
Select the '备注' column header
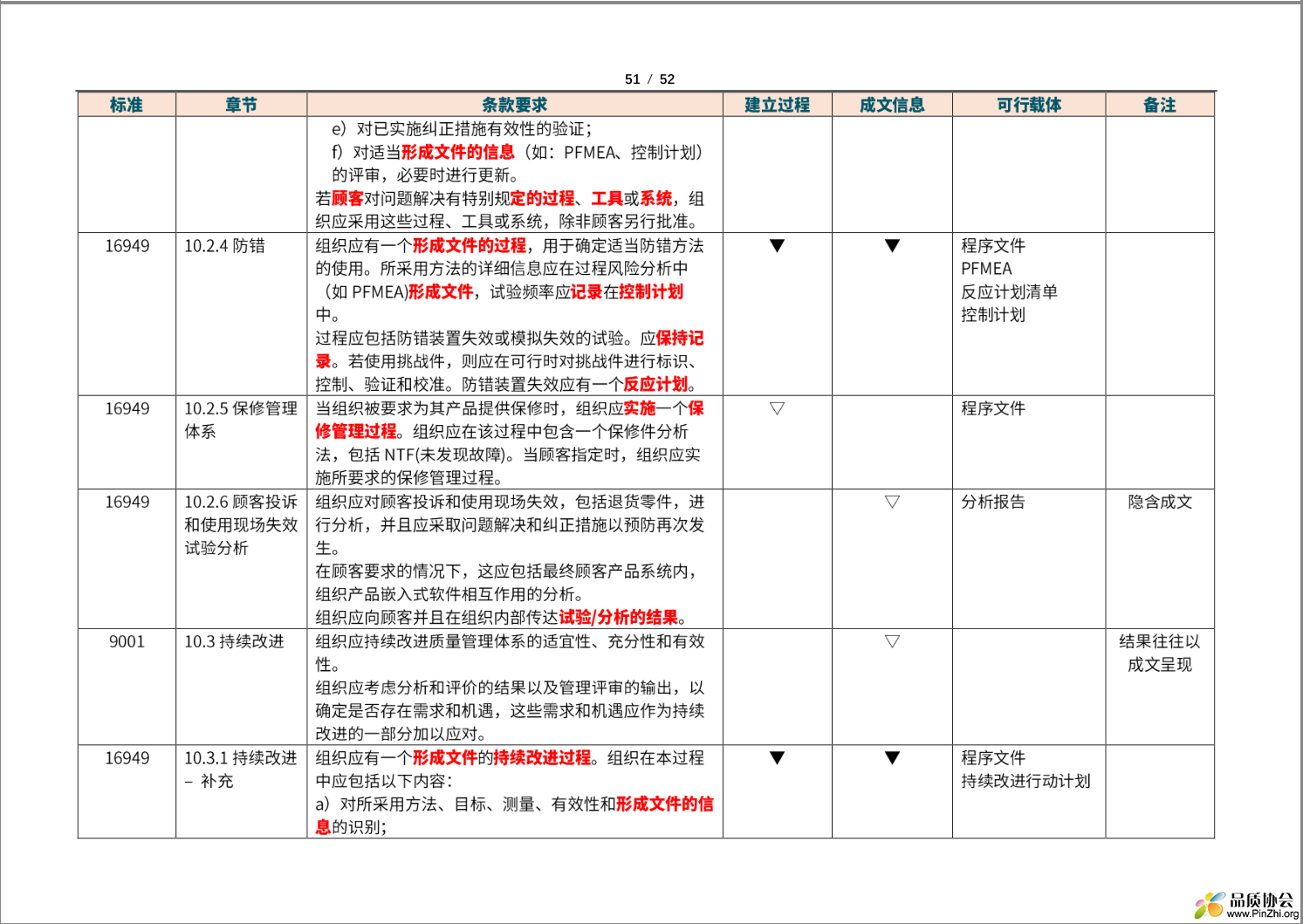click(x=1160, y=105)
